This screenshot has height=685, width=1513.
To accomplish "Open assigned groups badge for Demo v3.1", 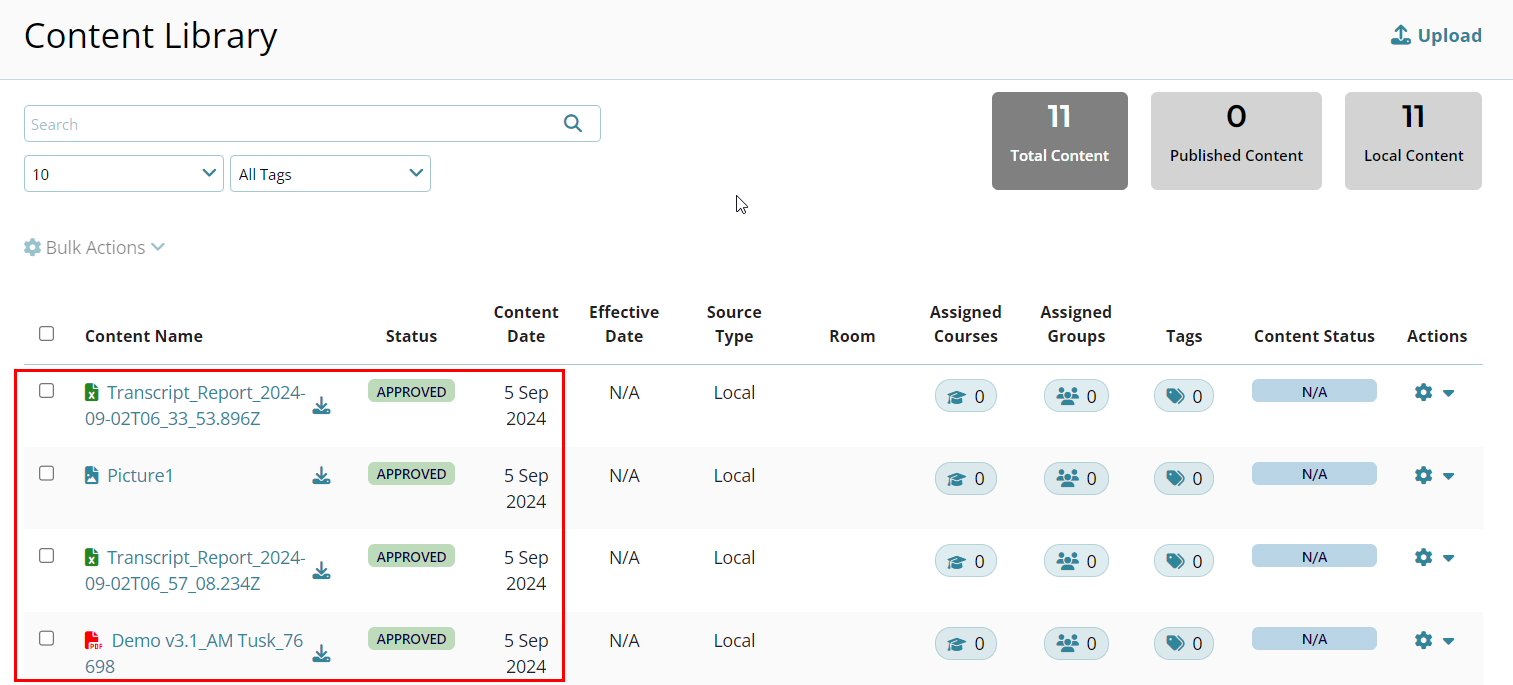I will tap(1075, 644).
